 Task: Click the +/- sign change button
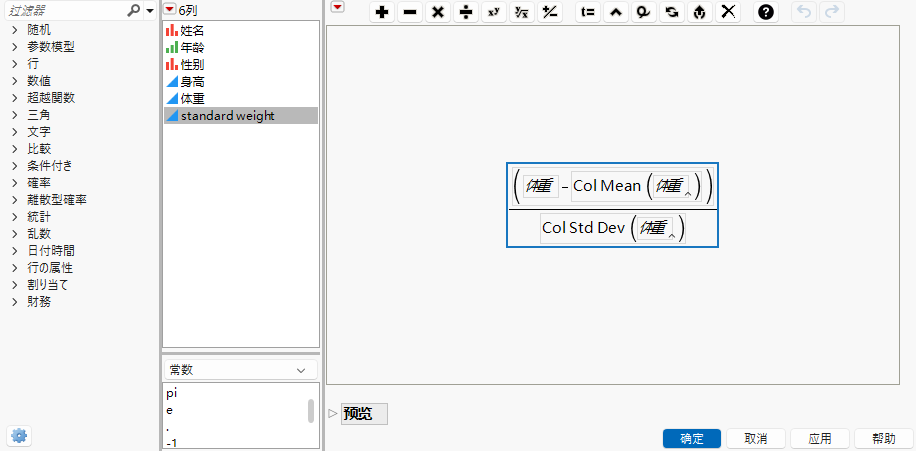550,12
